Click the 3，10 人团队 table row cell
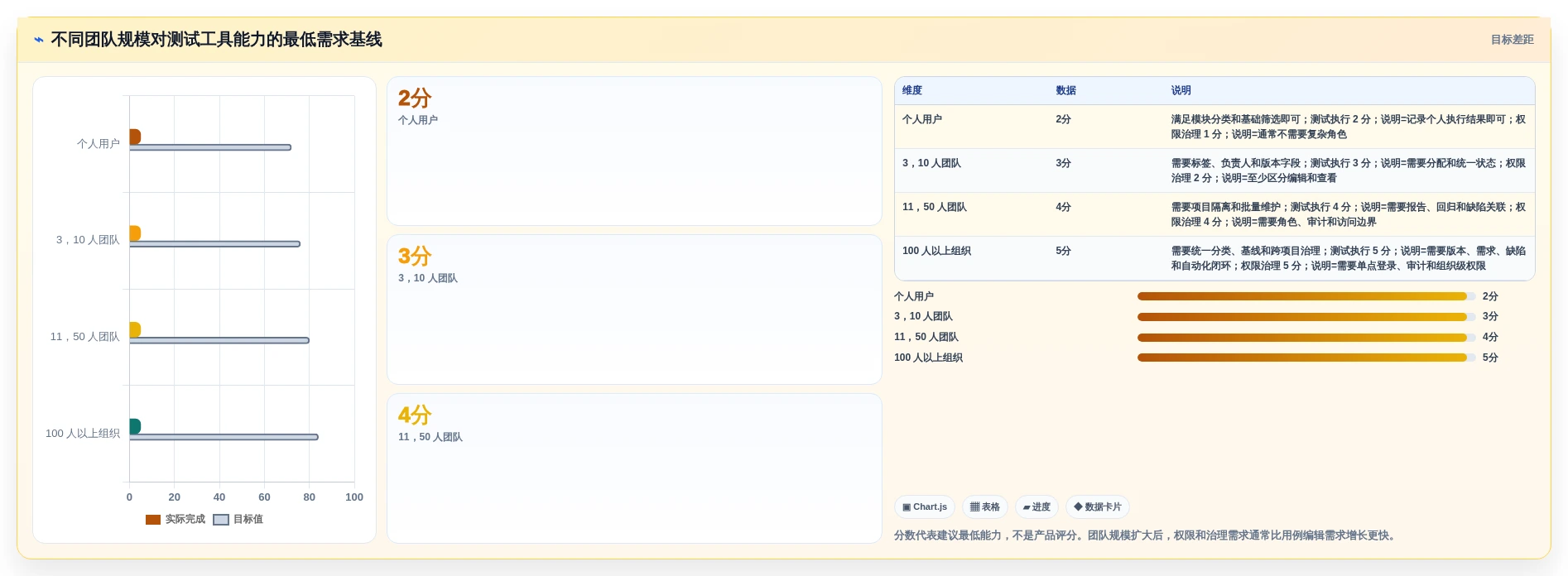This screenshot has width=1568, height=576. [932, 164]
